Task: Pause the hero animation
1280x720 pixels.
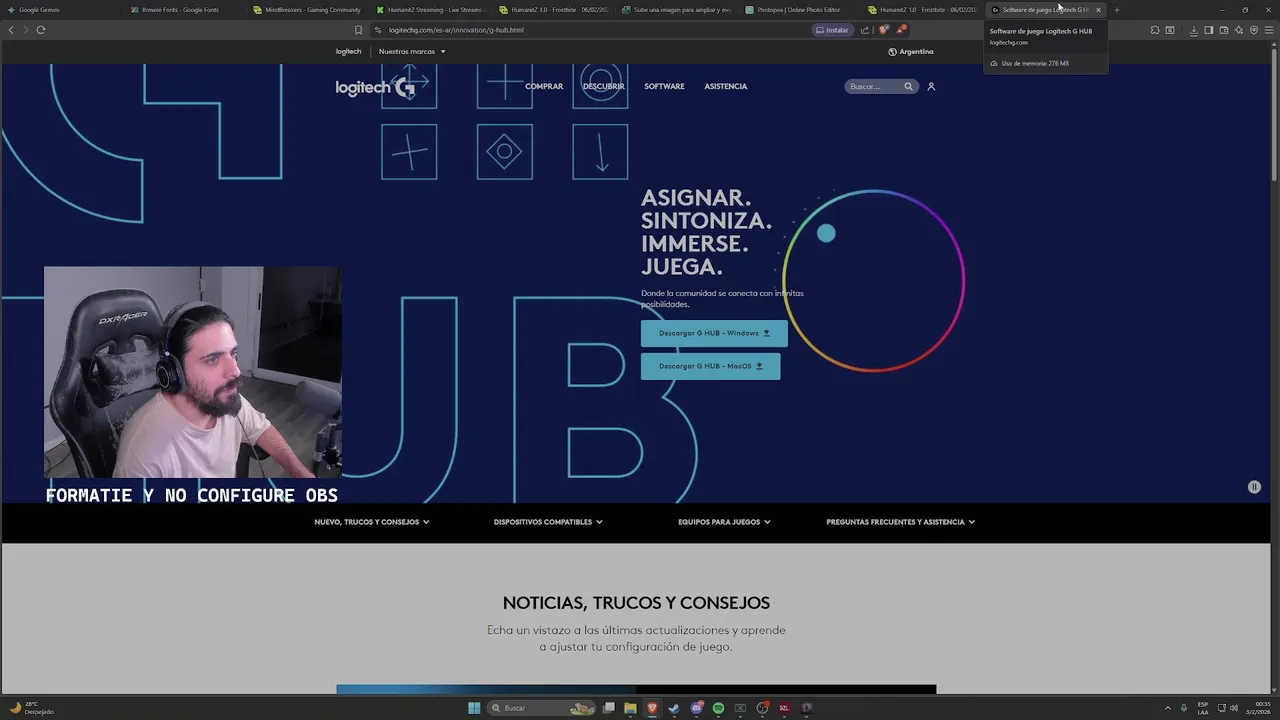Action: click(1254, 487)
